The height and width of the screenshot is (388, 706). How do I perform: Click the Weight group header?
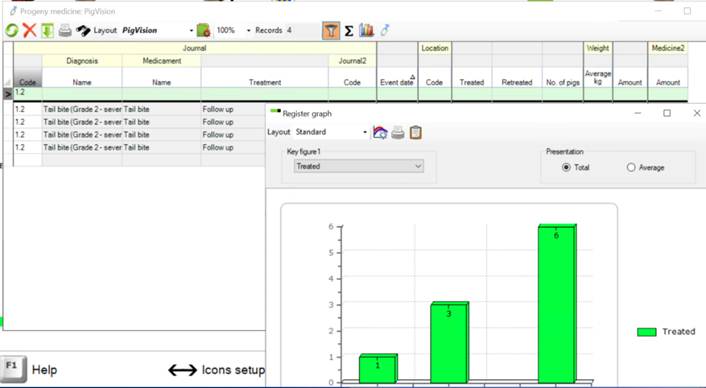pyautogui.click(x=598, y=48)
